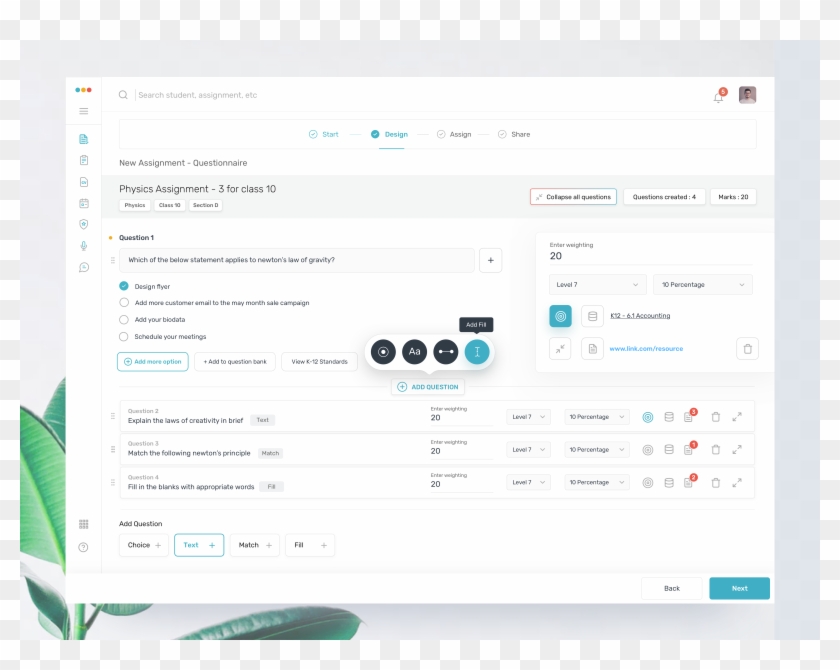
Task: Open the 10 Percentage dropdown in weighting panel
Action: (x=702, y=285)
